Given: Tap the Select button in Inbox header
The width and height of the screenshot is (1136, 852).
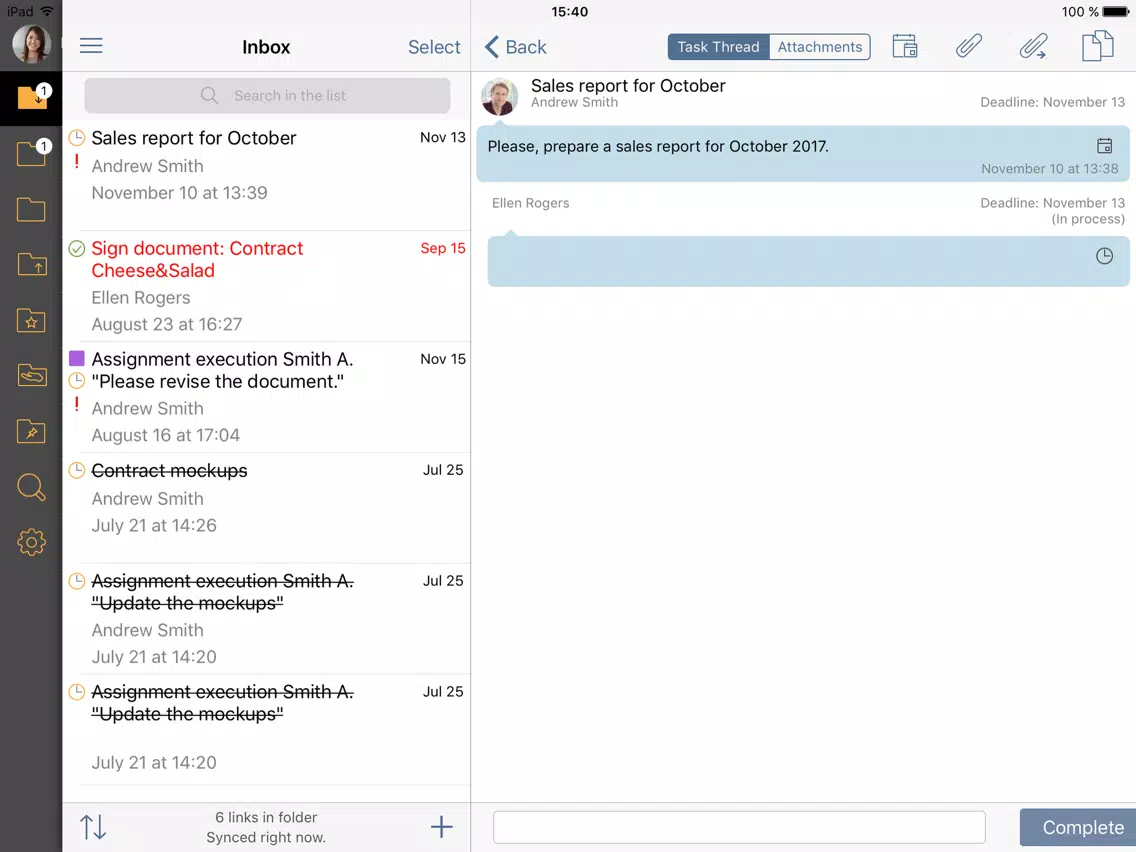Looking at the screenshot, I should 434,47.
